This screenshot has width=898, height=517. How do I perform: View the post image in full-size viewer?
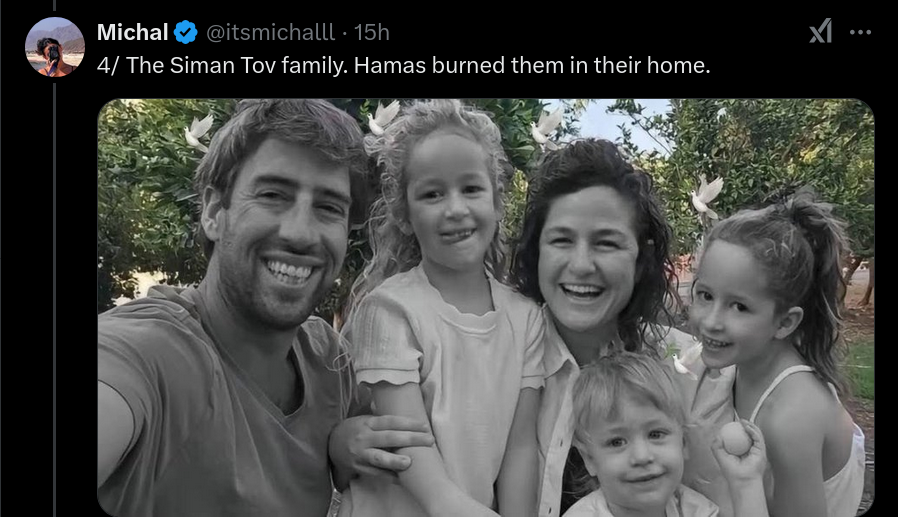(486, 308)
